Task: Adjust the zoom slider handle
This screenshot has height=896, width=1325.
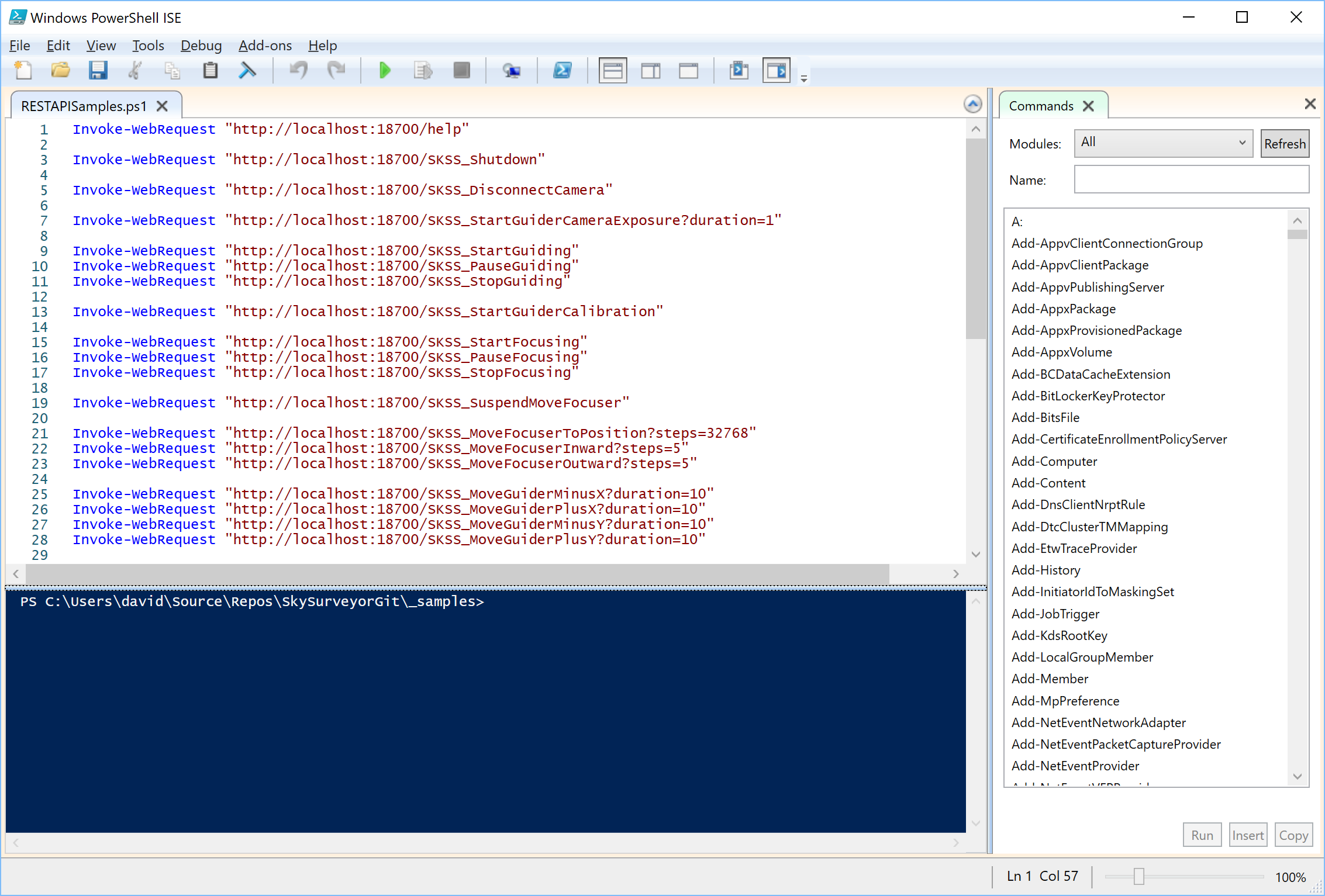Action: coord(1138,877)
